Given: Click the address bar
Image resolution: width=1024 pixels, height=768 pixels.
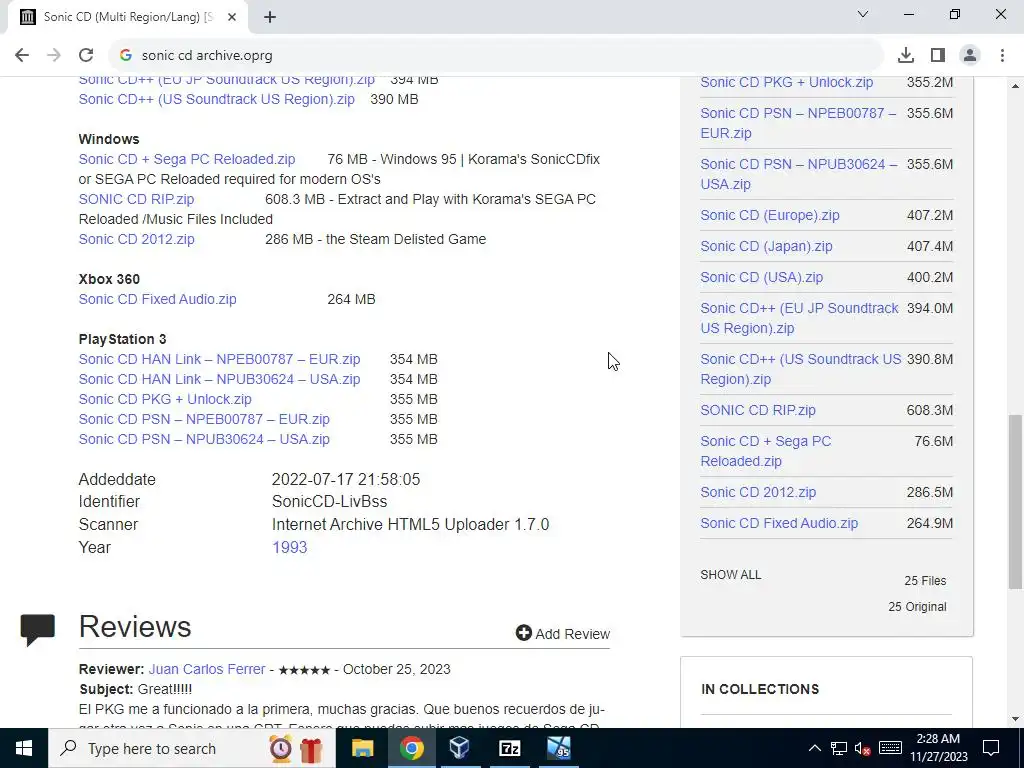Looking at the screenshot, I should pos(496,56).
